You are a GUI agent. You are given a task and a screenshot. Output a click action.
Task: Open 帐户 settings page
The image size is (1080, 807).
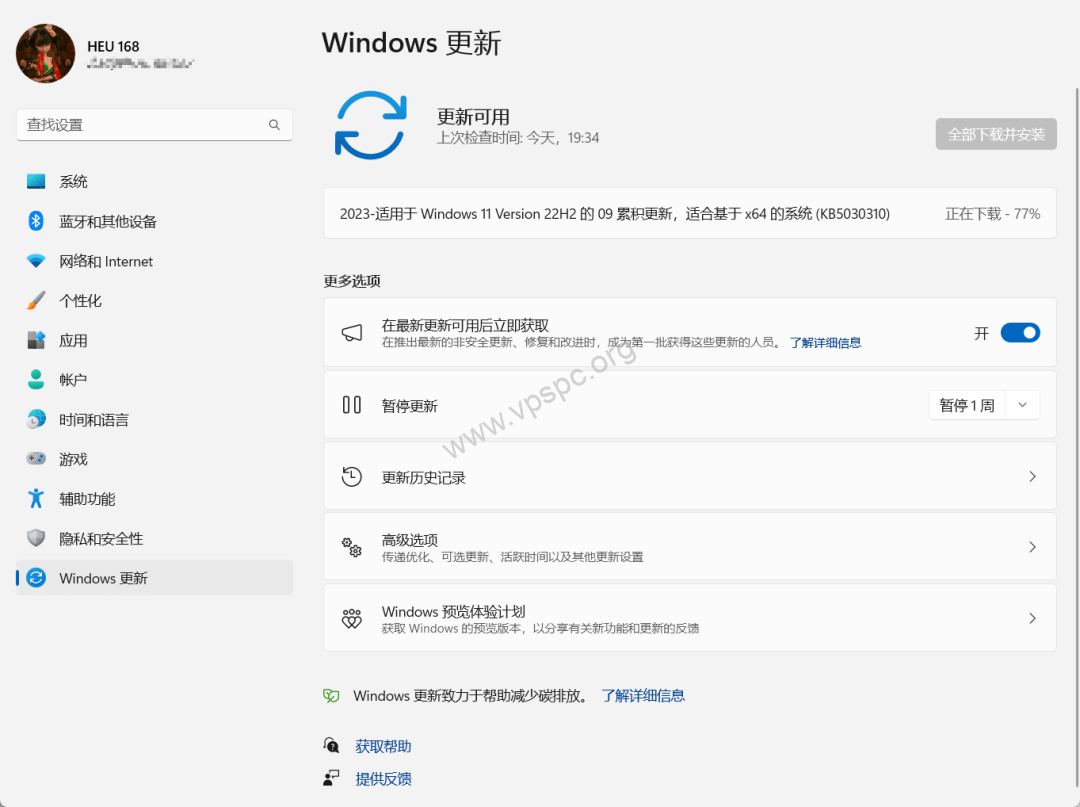pyautogui.click(x=154, y=379)
